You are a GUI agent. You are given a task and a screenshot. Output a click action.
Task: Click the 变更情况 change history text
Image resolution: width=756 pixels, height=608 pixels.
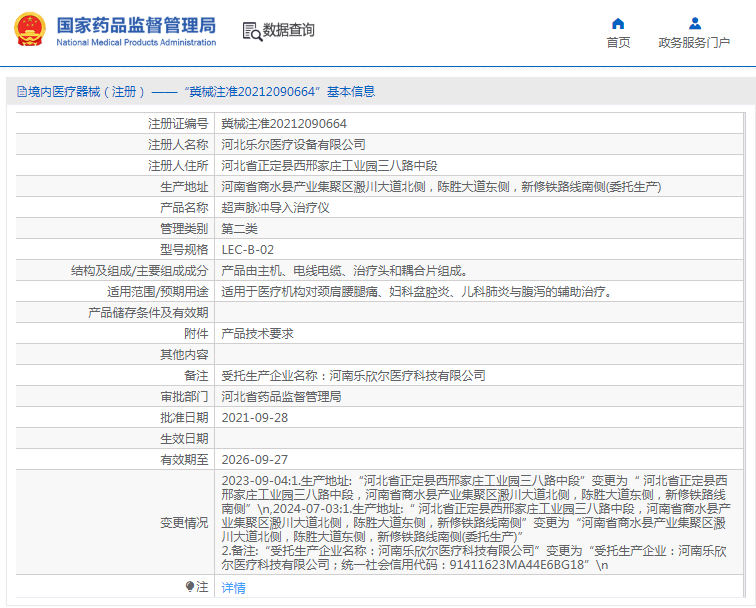click(x=476, y=523)
